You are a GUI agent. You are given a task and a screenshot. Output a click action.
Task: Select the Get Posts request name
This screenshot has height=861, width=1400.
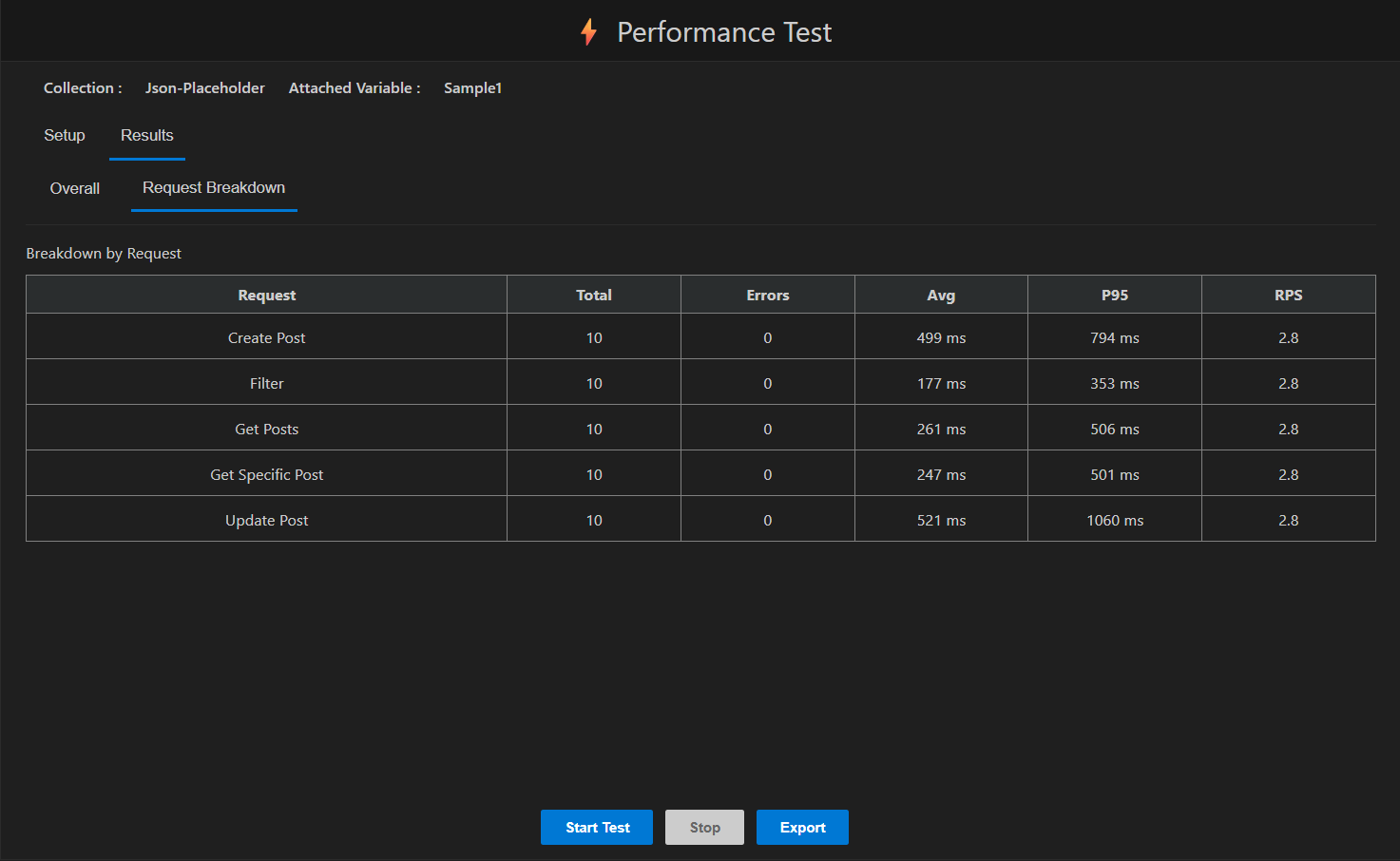[x=267, y=429]
